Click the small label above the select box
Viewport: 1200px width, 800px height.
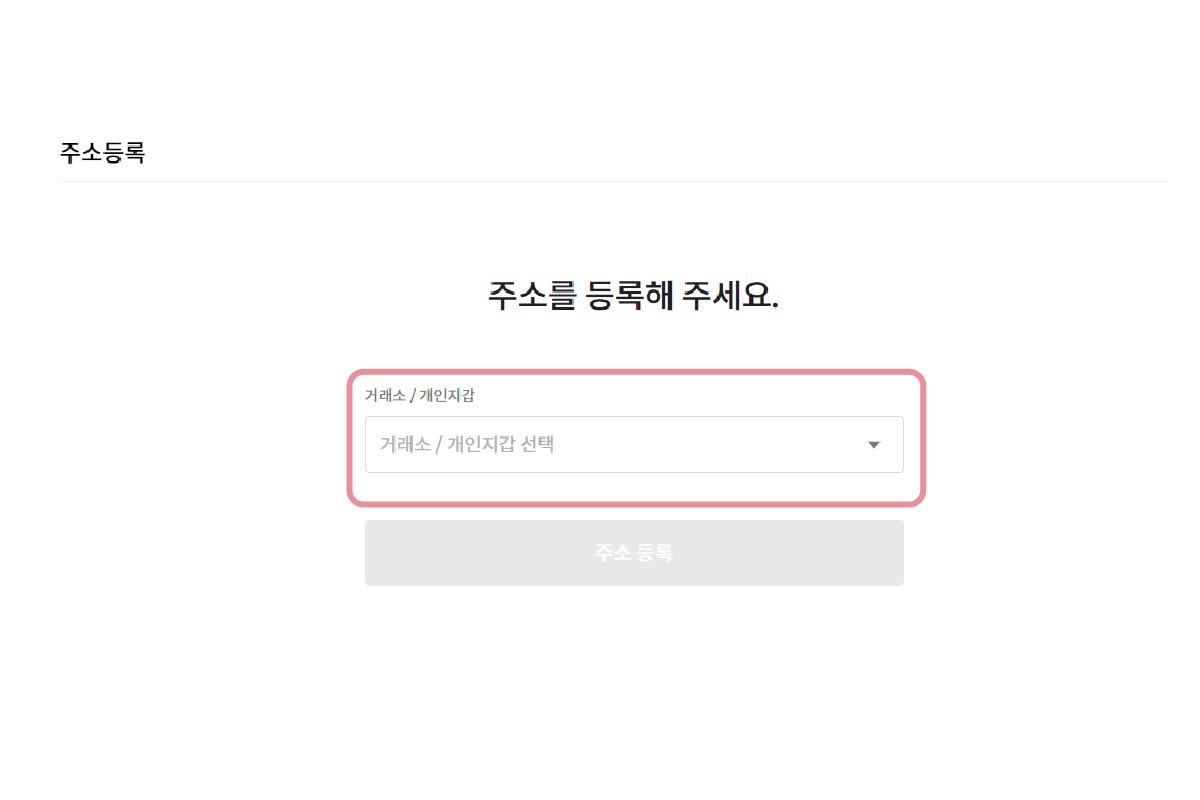(x=420, y=395)
